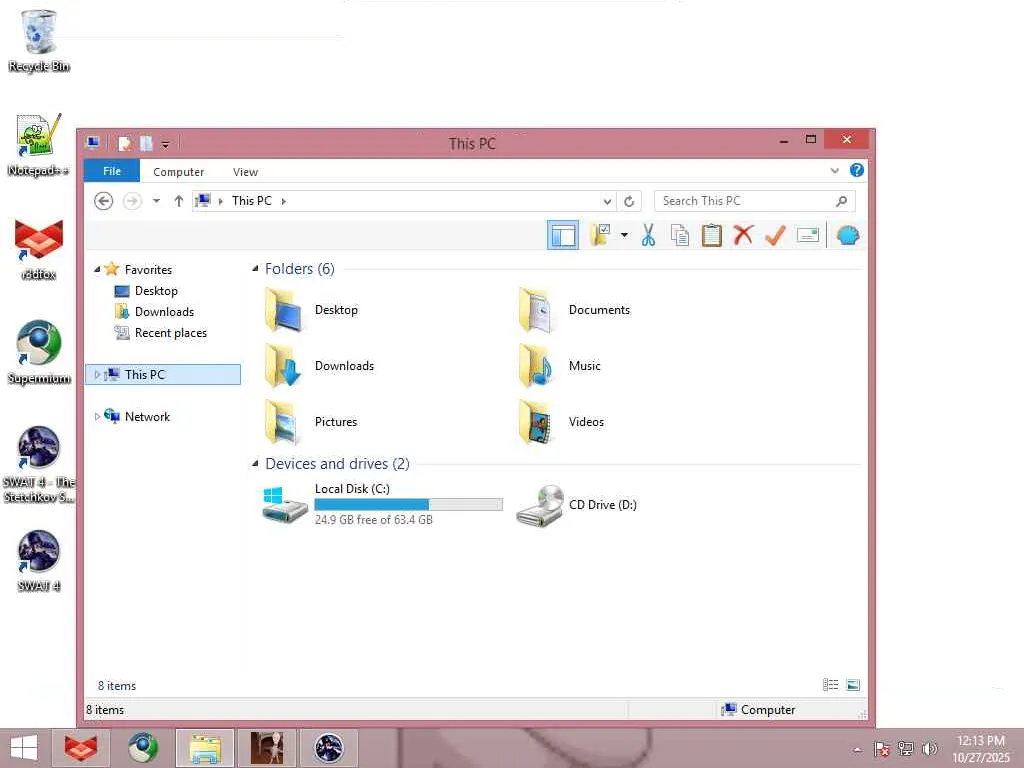Viewport: 1024px width, 768px height.
Task: Switch to large icons view in status bar
Action: pos(853,685)
